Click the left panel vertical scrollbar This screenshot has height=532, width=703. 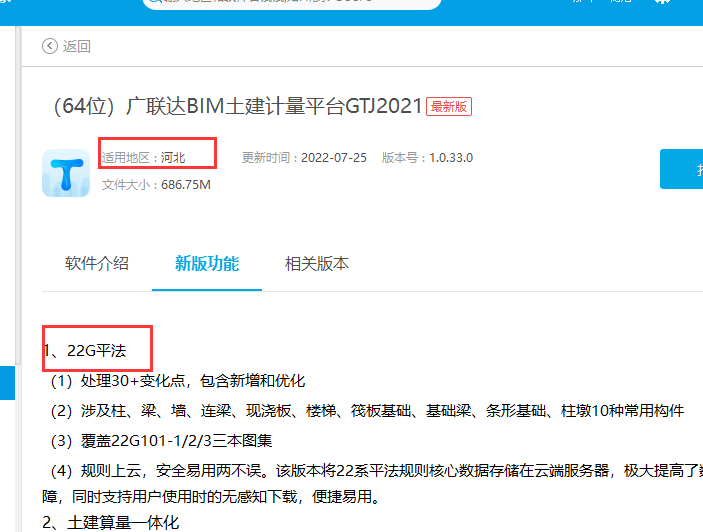(x=18, y=195)
